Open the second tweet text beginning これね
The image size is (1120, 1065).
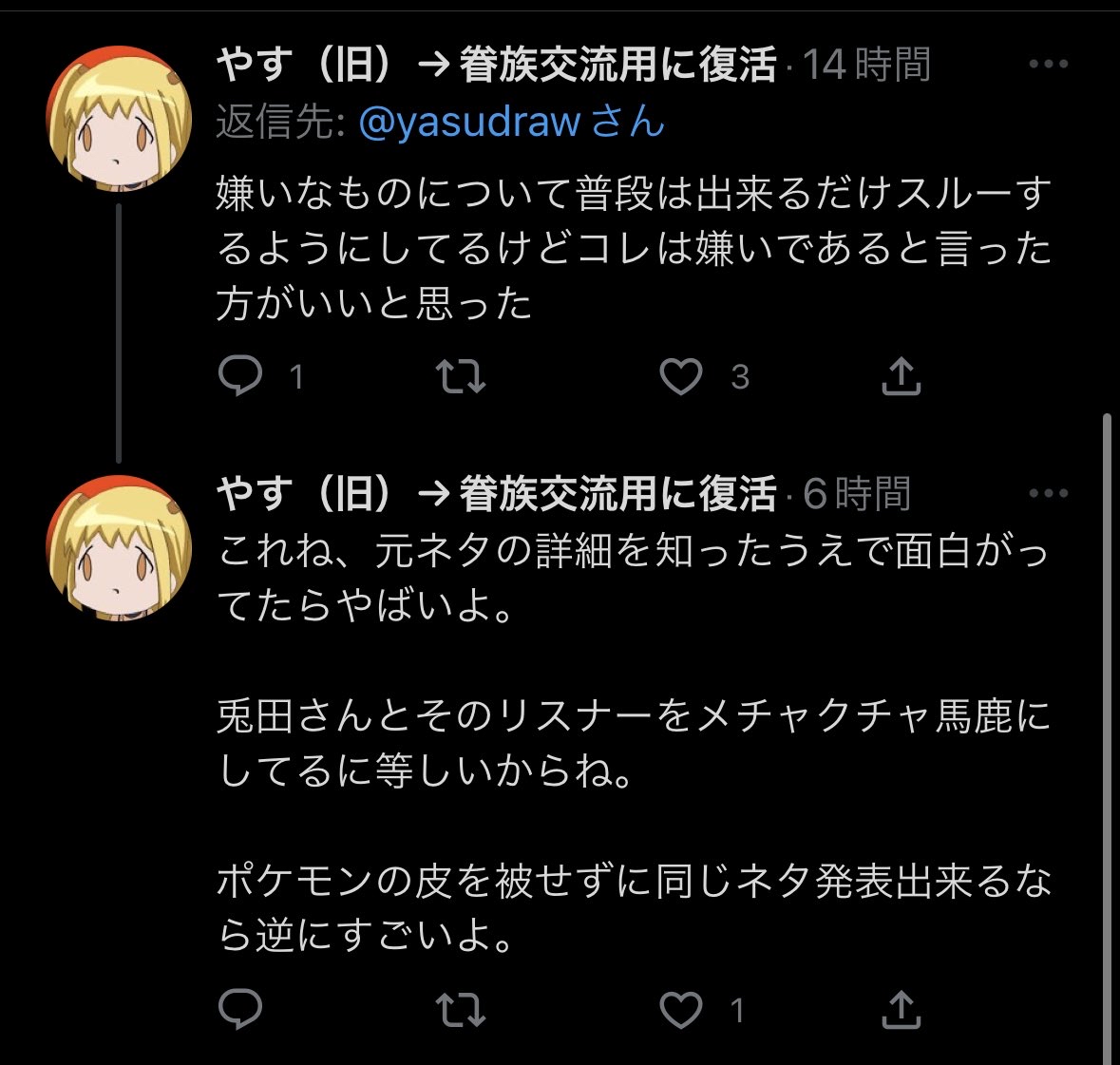[x=635, y=742]
